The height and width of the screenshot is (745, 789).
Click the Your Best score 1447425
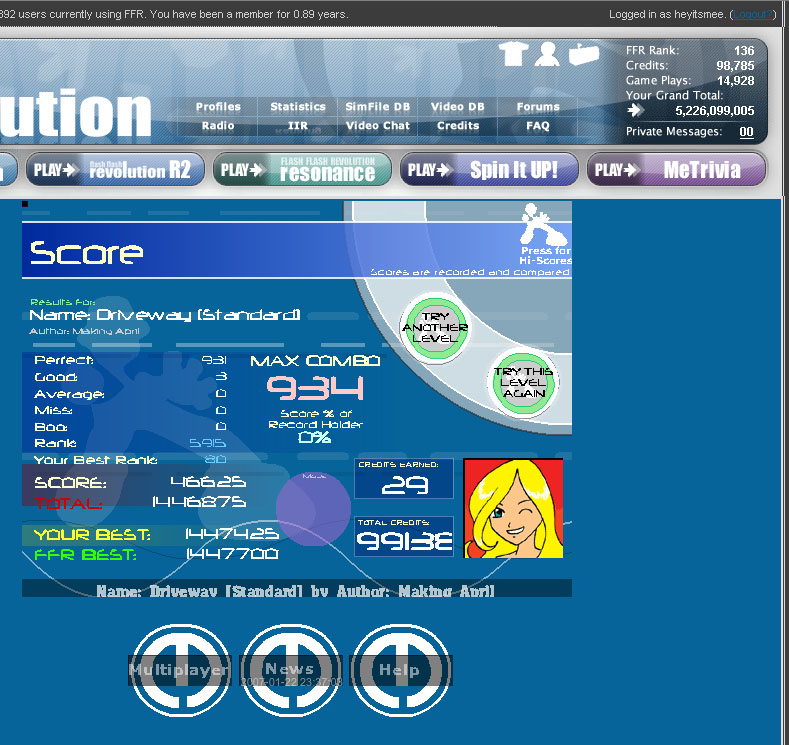231,534
